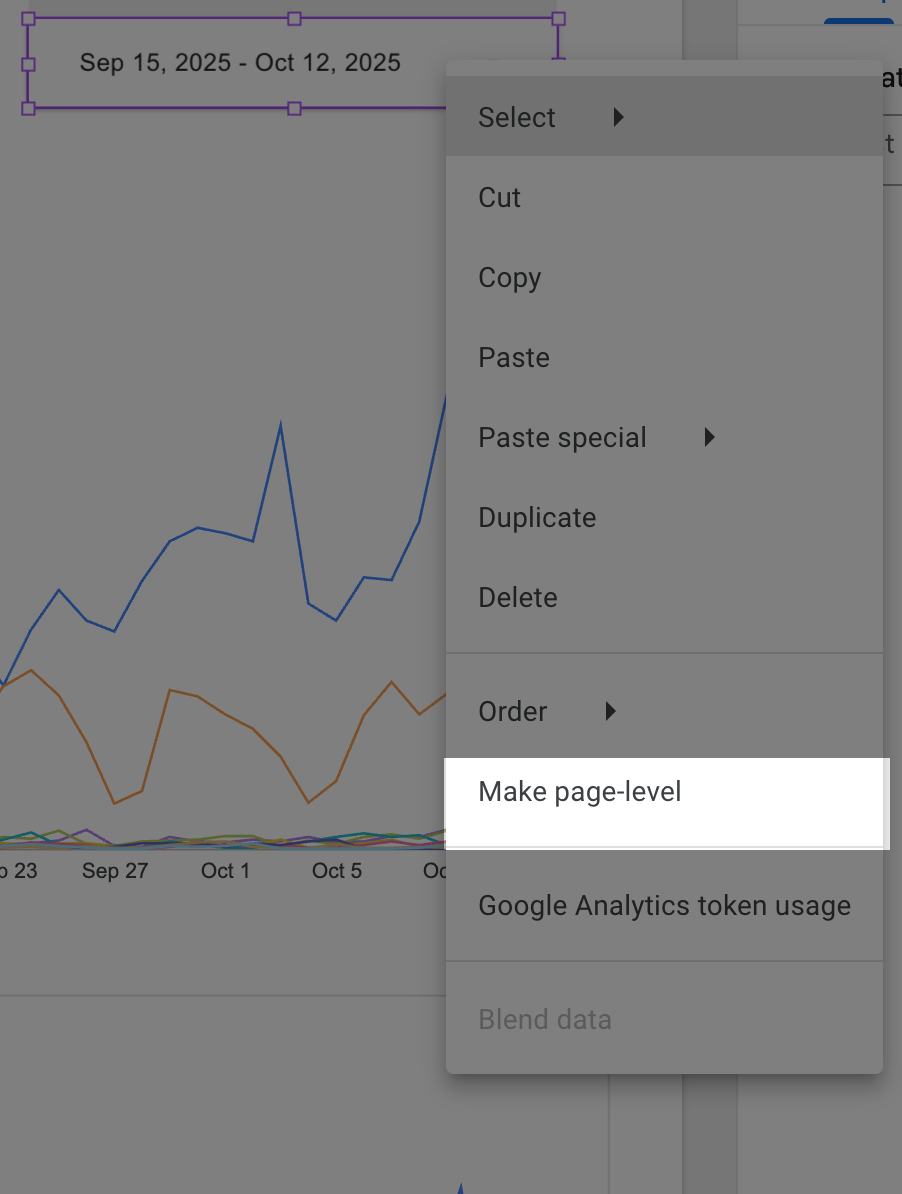Click the bottom-center resize handle

294,107
